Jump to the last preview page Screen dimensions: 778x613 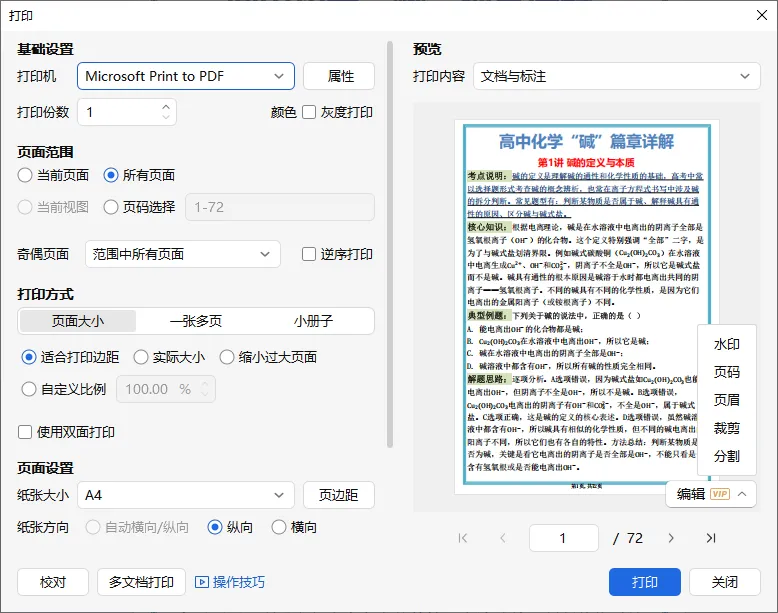(711, 538)
